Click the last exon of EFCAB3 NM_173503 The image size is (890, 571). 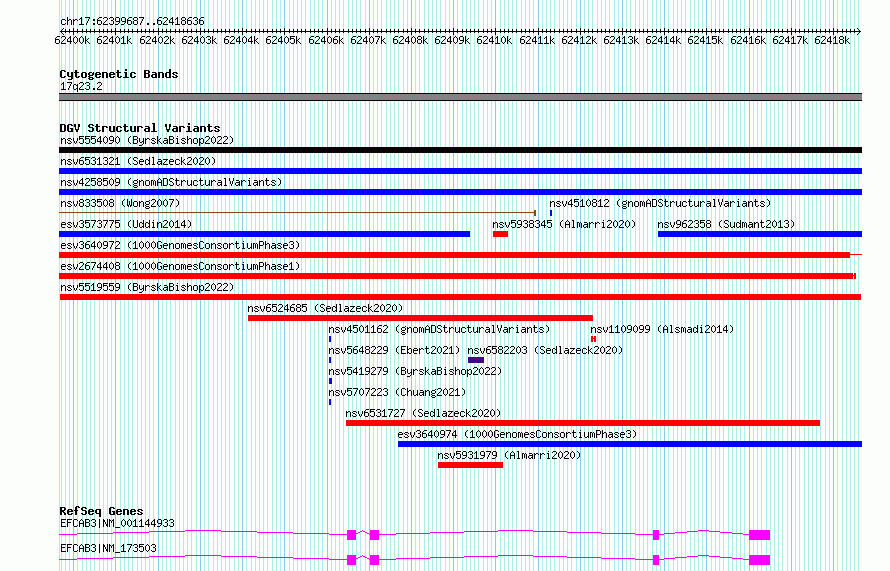tap(759, 560)
